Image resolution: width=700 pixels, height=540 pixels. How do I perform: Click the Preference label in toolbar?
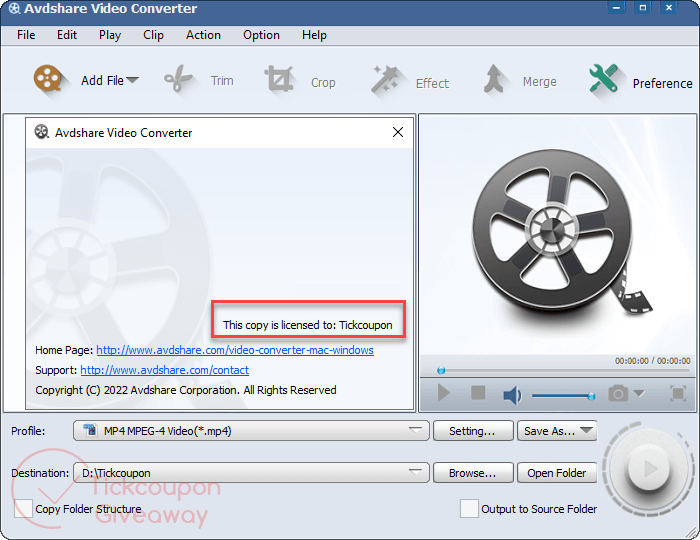pos(662,83)
